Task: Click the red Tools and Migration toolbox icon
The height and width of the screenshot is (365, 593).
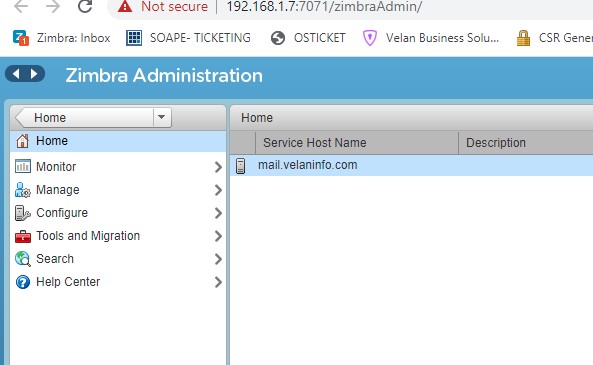Action: point(23,236)
